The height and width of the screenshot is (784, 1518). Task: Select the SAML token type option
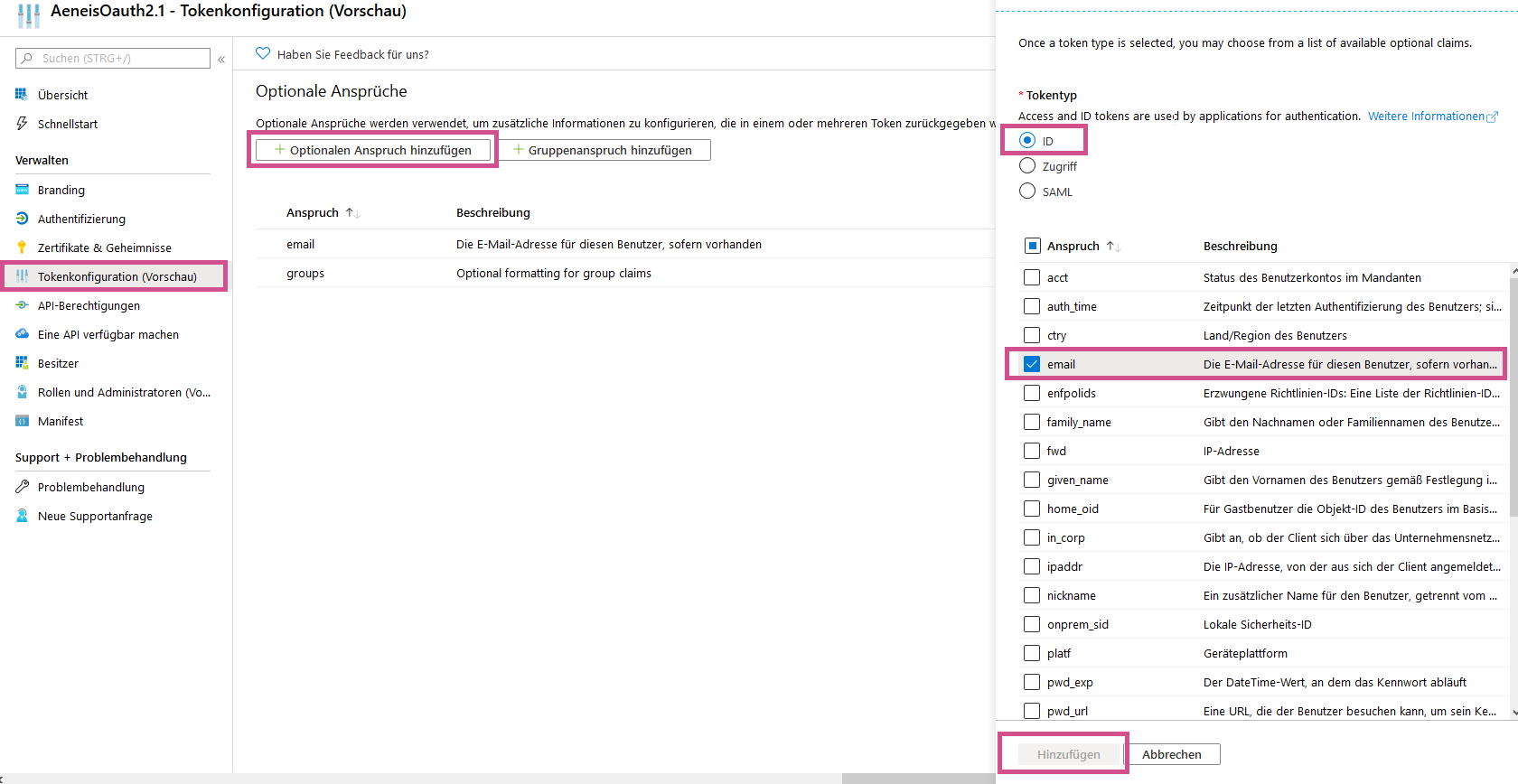pos(1027,191)
